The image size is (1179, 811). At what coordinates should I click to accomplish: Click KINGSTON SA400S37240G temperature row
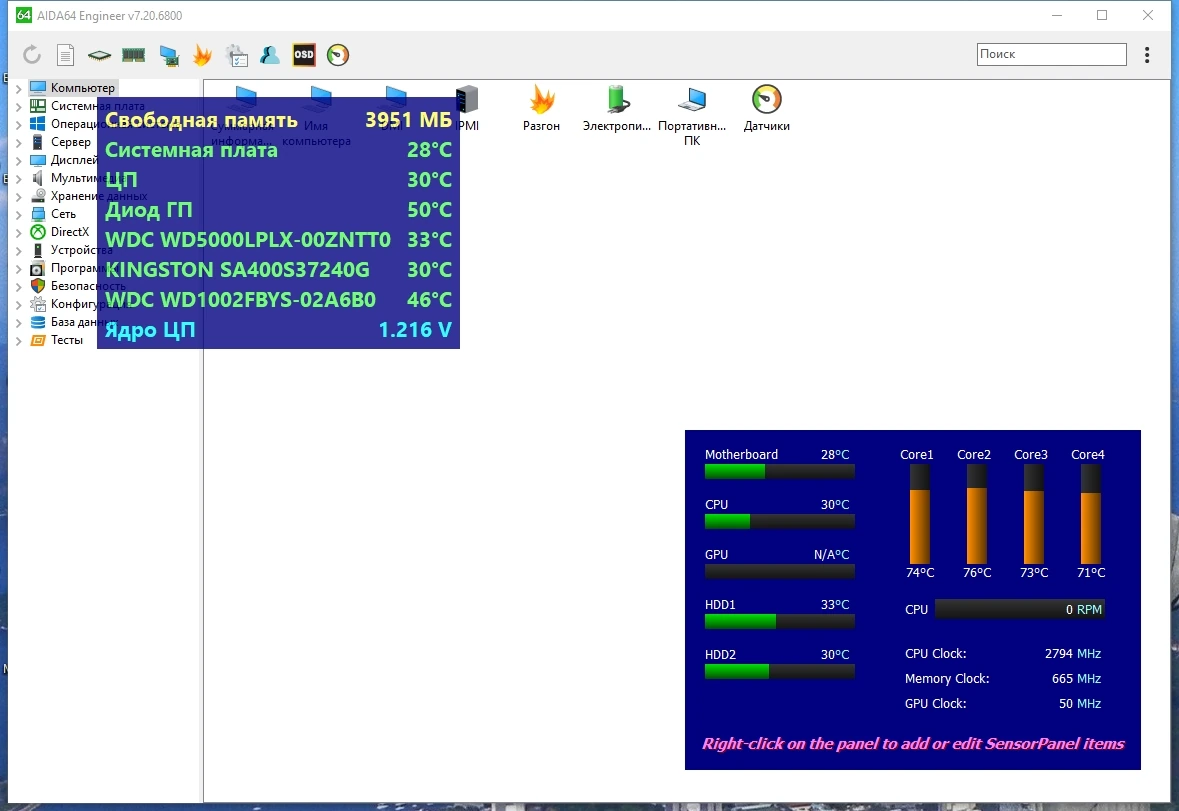point(278,270)
